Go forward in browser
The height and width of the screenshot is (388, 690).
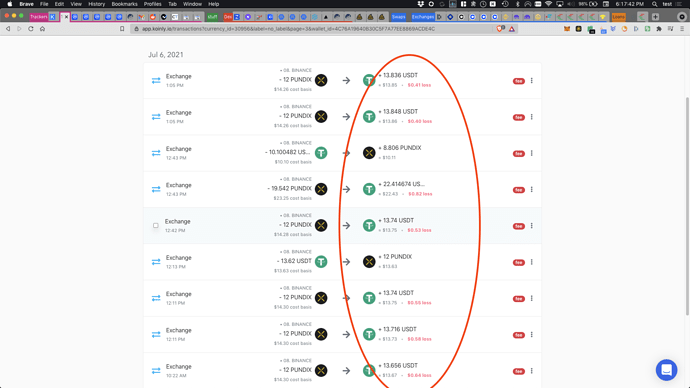tap(19, 29)
